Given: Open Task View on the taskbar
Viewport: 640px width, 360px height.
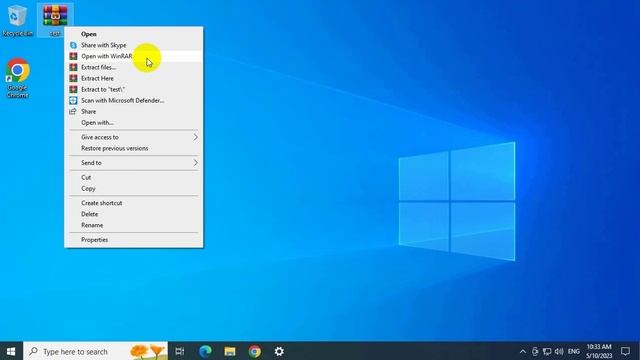Looking at the screenshot, I should [180, 351].
